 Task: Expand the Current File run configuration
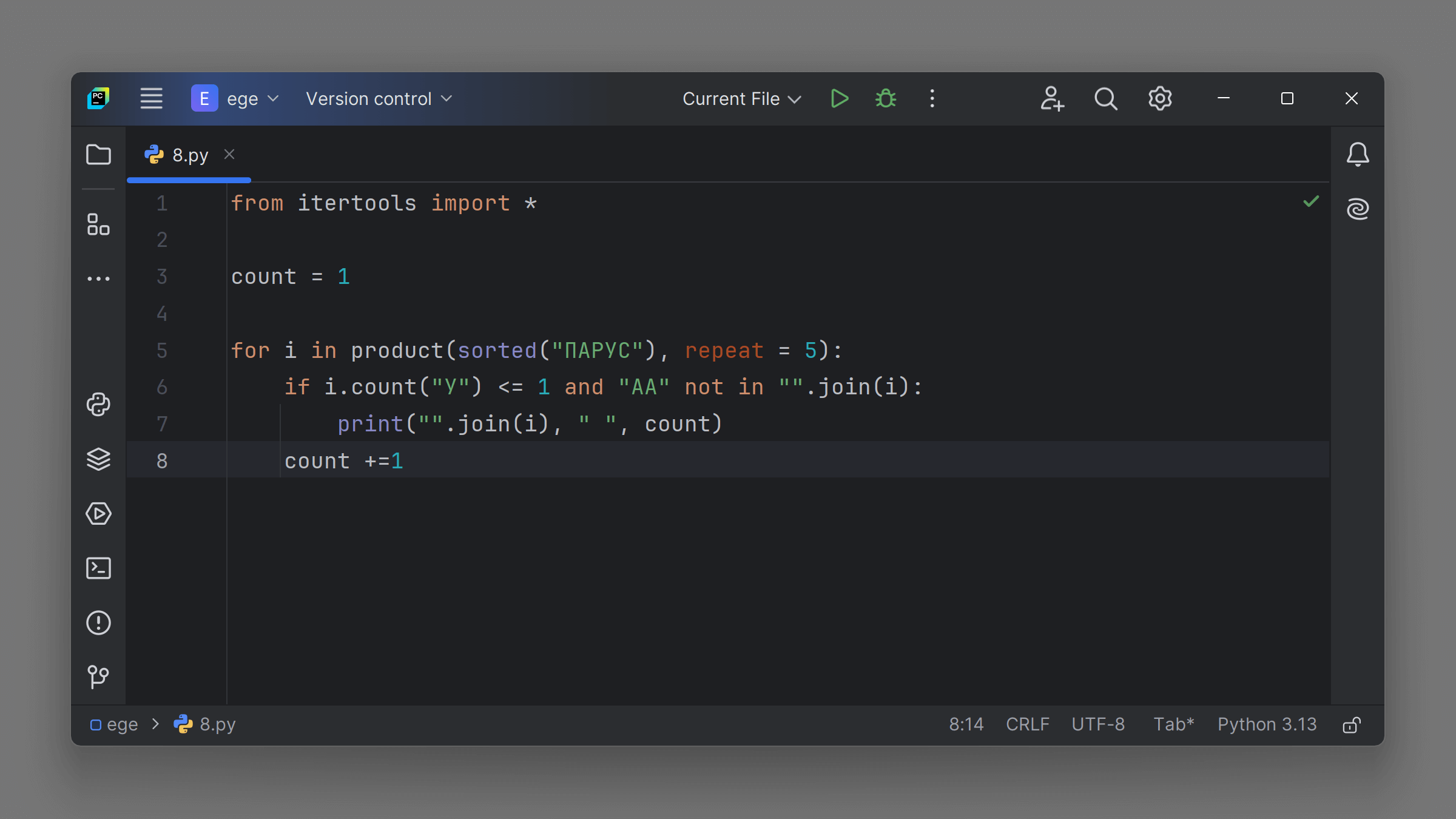tap(741, 98)
